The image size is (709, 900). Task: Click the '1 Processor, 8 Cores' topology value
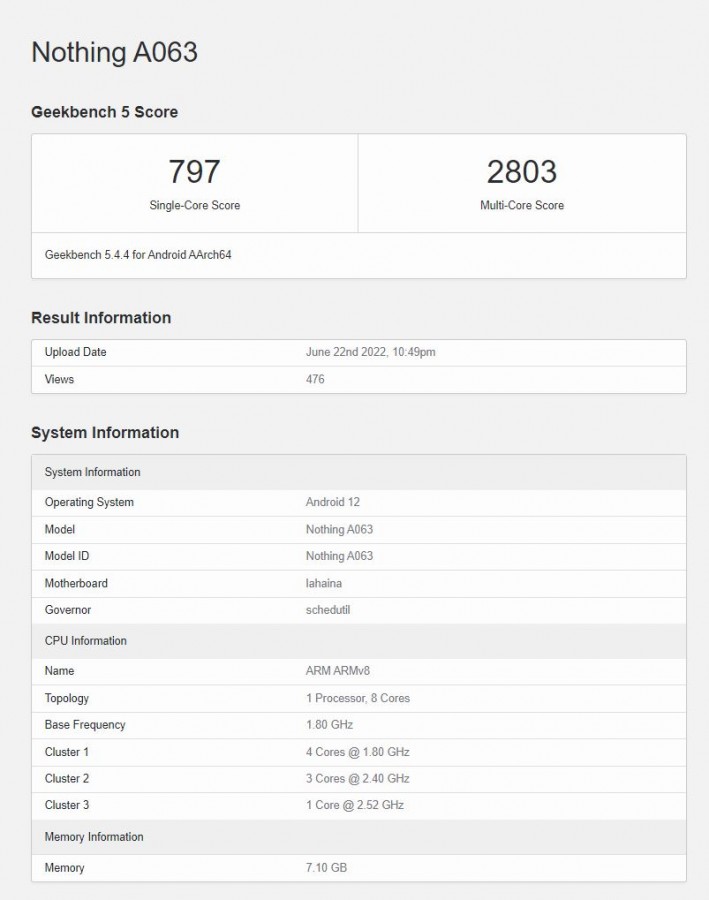[x=357, y=698]
